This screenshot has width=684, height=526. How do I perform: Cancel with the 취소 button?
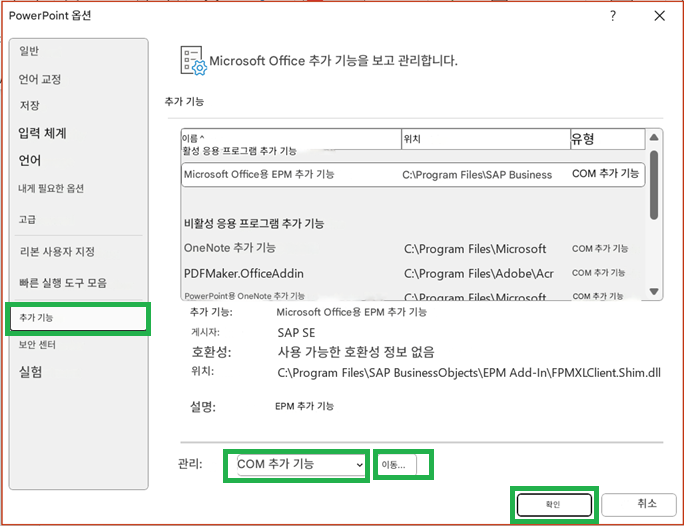click(639, 505)
